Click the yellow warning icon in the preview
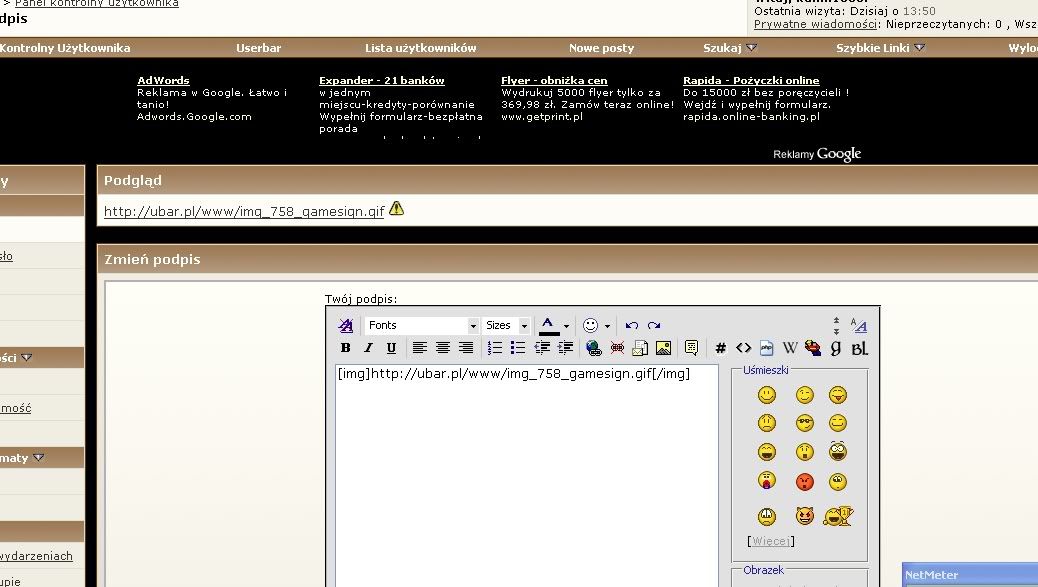1038x587 pixels. coord(396,208)
